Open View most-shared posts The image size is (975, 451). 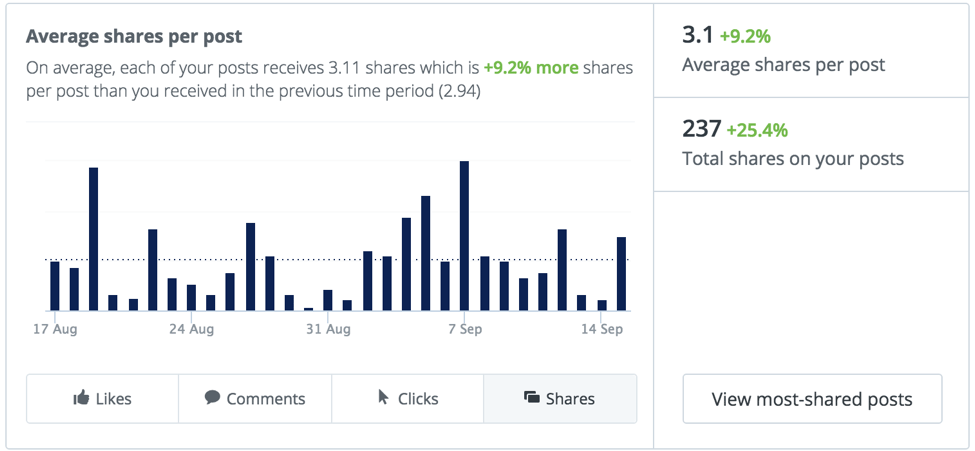click(x=812, y=399)
